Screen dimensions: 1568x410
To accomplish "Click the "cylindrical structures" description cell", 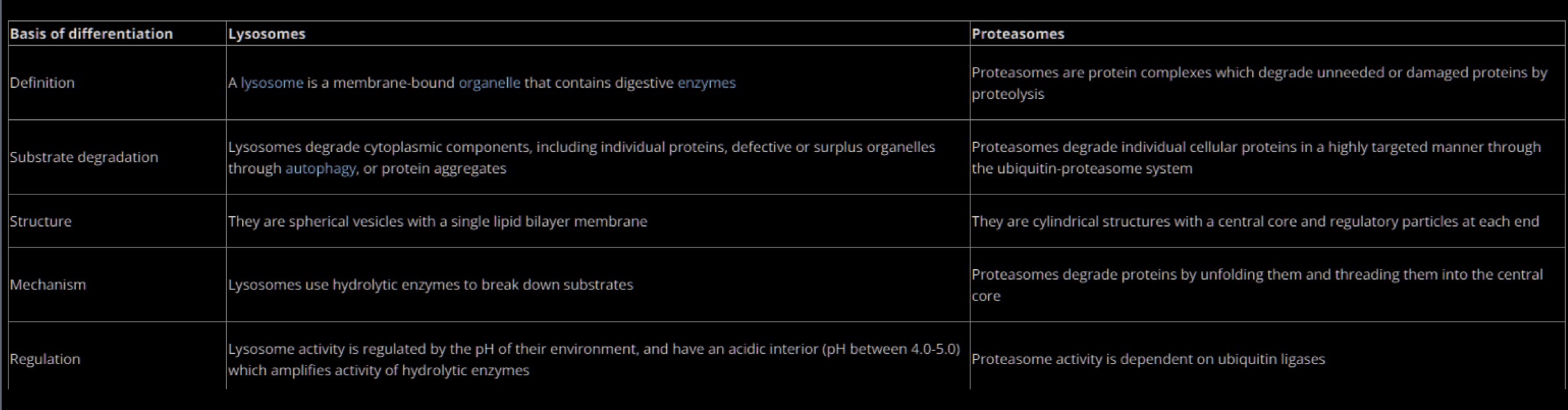I will [1255, 221].
